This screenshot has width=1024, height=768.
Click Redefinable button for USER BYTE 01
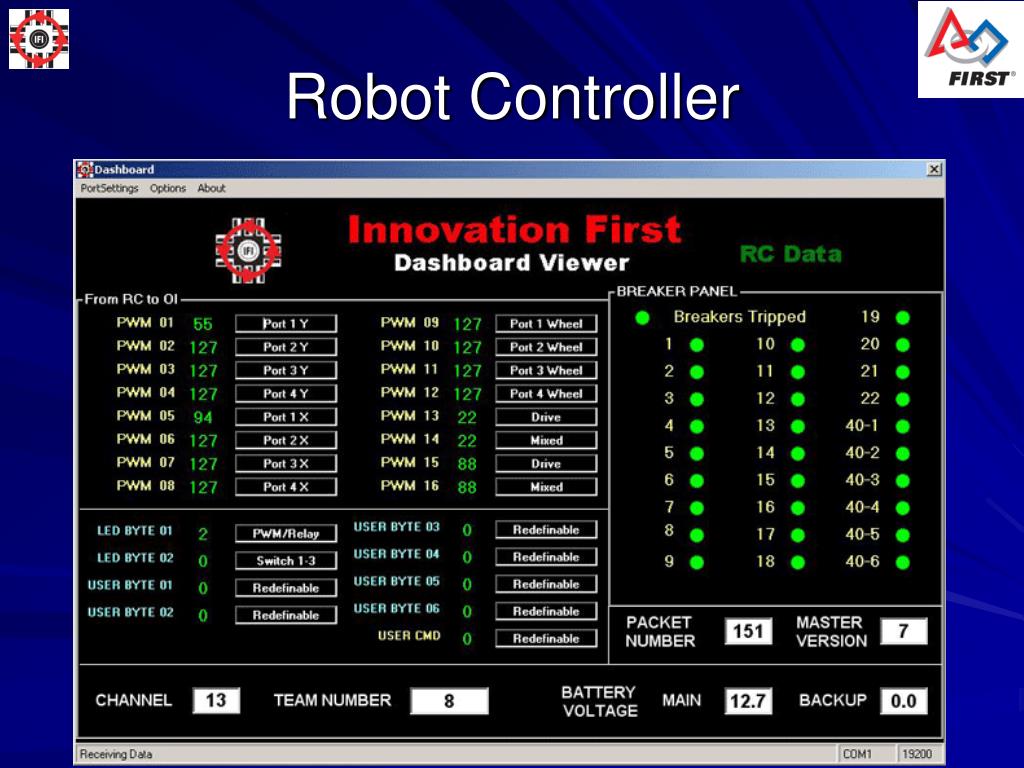(x=286, y=588)
